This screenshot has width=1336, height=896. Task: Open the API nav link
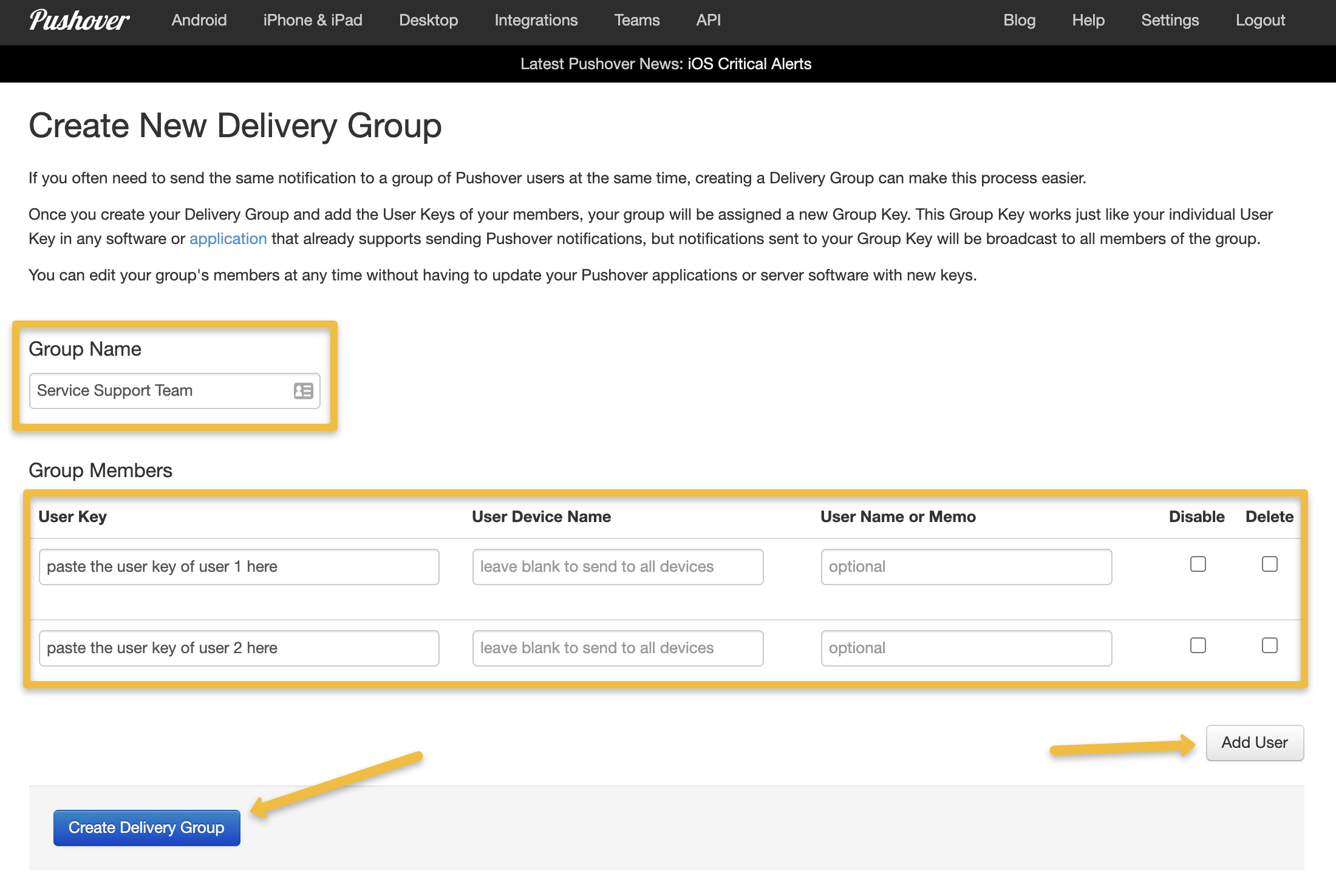[708, 21]
